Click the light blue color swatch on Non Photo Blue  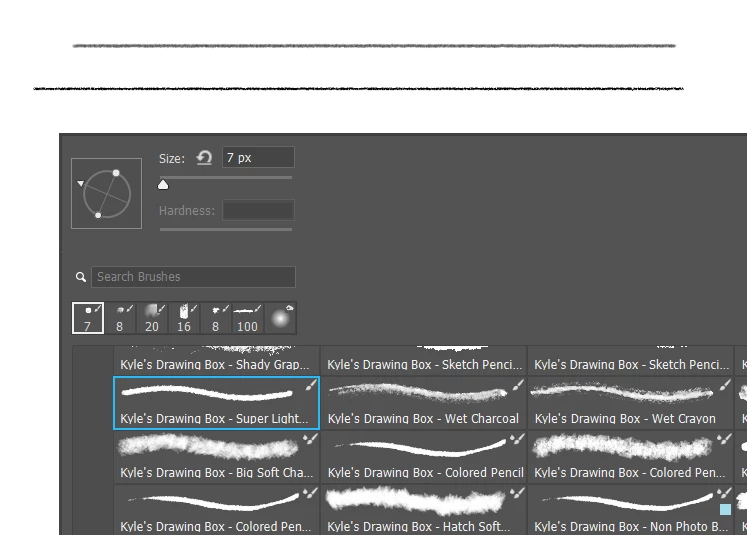pyautogui.click(x=725, y=509)
